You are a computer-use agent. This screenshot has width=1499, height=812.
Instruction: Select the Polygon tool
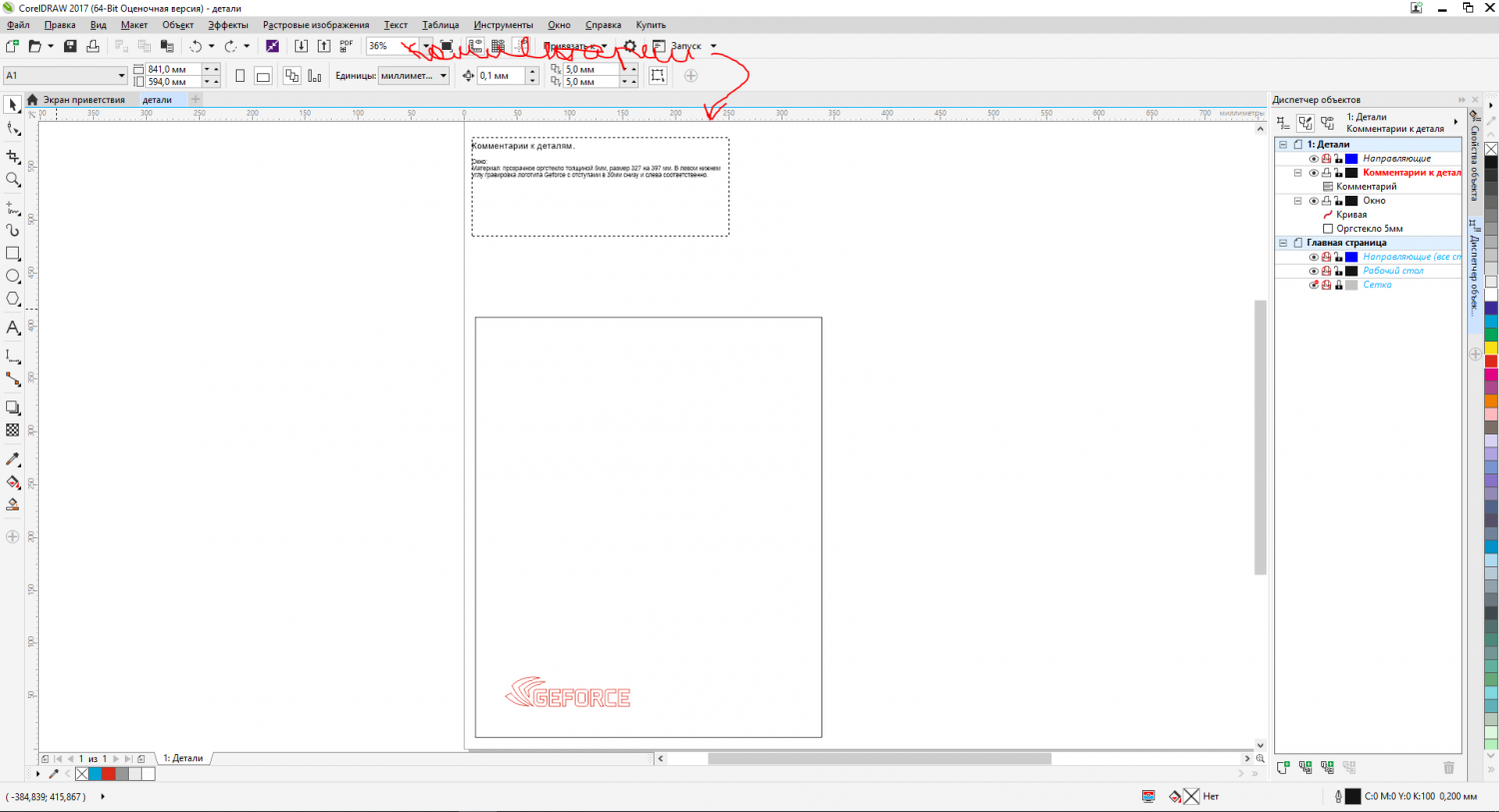(13, 299)
